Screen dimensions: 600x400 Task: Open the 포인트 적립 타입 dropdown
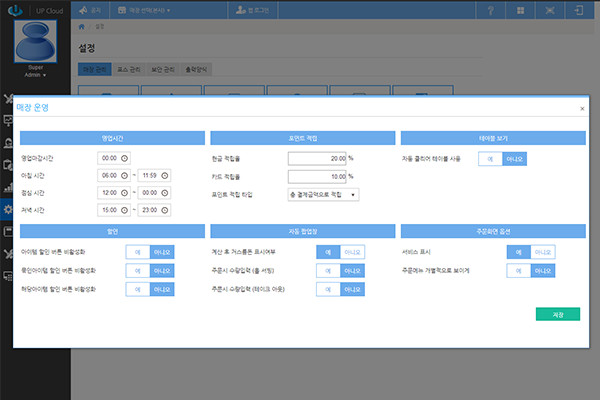point(323,193)
